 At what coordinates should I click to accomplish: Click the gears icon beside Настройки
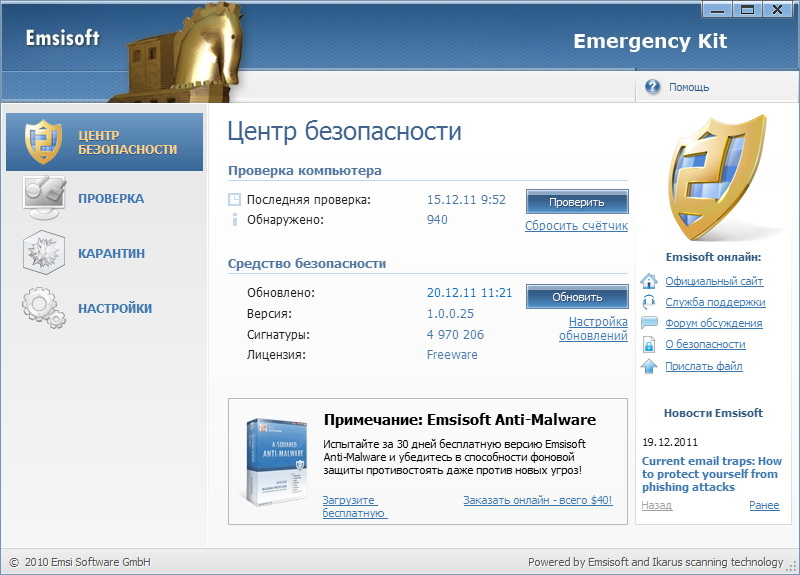(44, 308)
